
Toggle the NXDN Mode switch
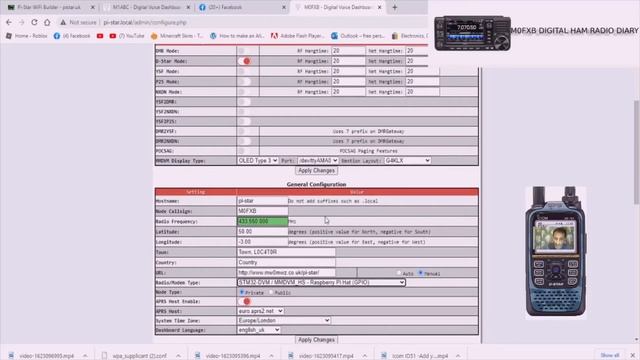[x=244, y=92]
